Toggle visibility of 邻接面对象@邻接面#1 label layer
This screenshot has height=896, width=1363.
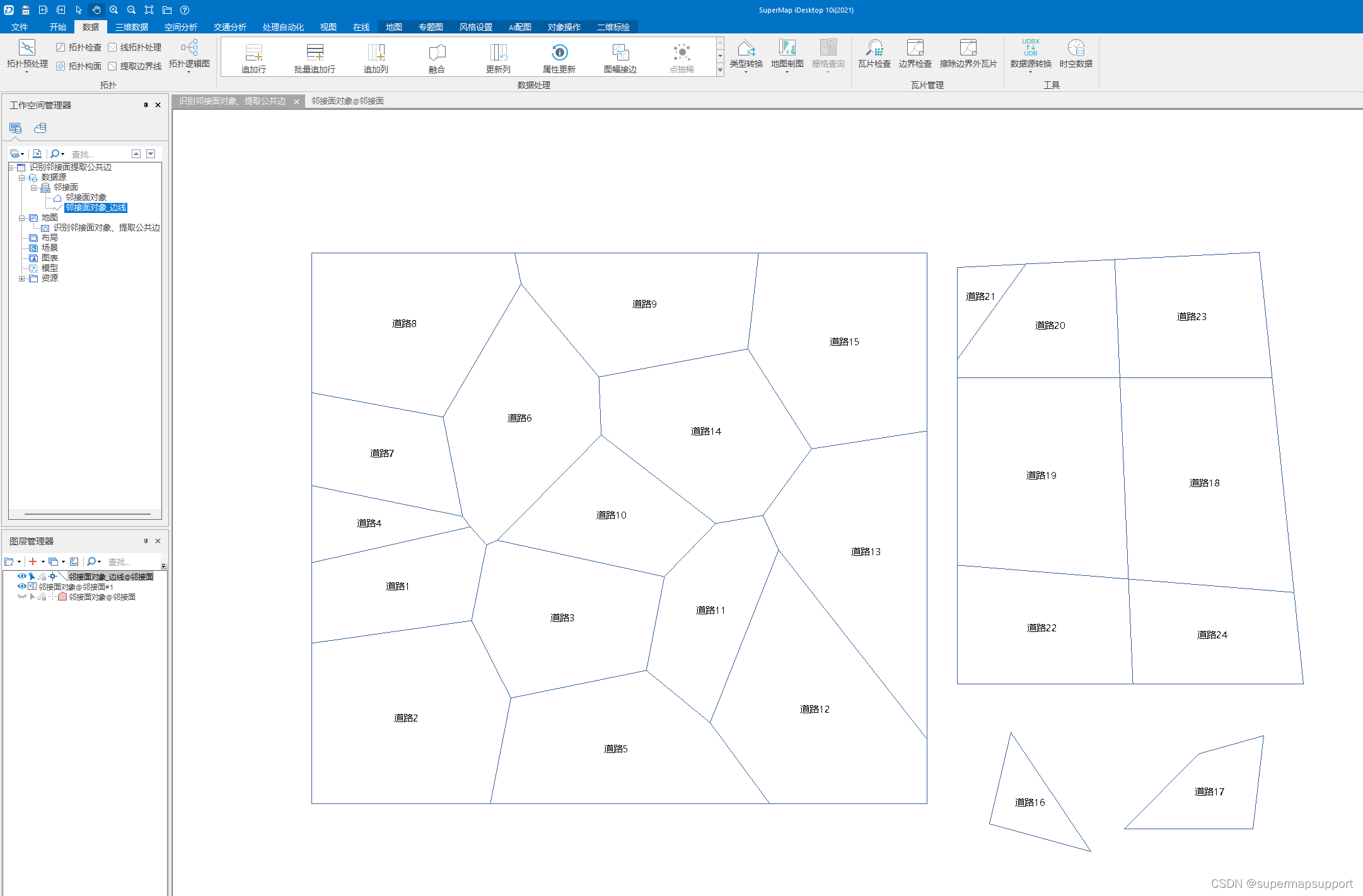pos(21,587)
